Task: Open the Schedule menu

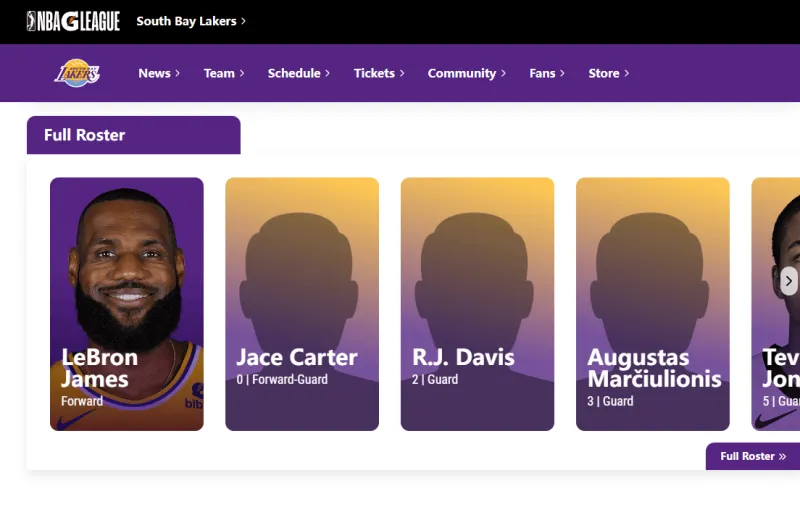Action: [x=299, y=73]
